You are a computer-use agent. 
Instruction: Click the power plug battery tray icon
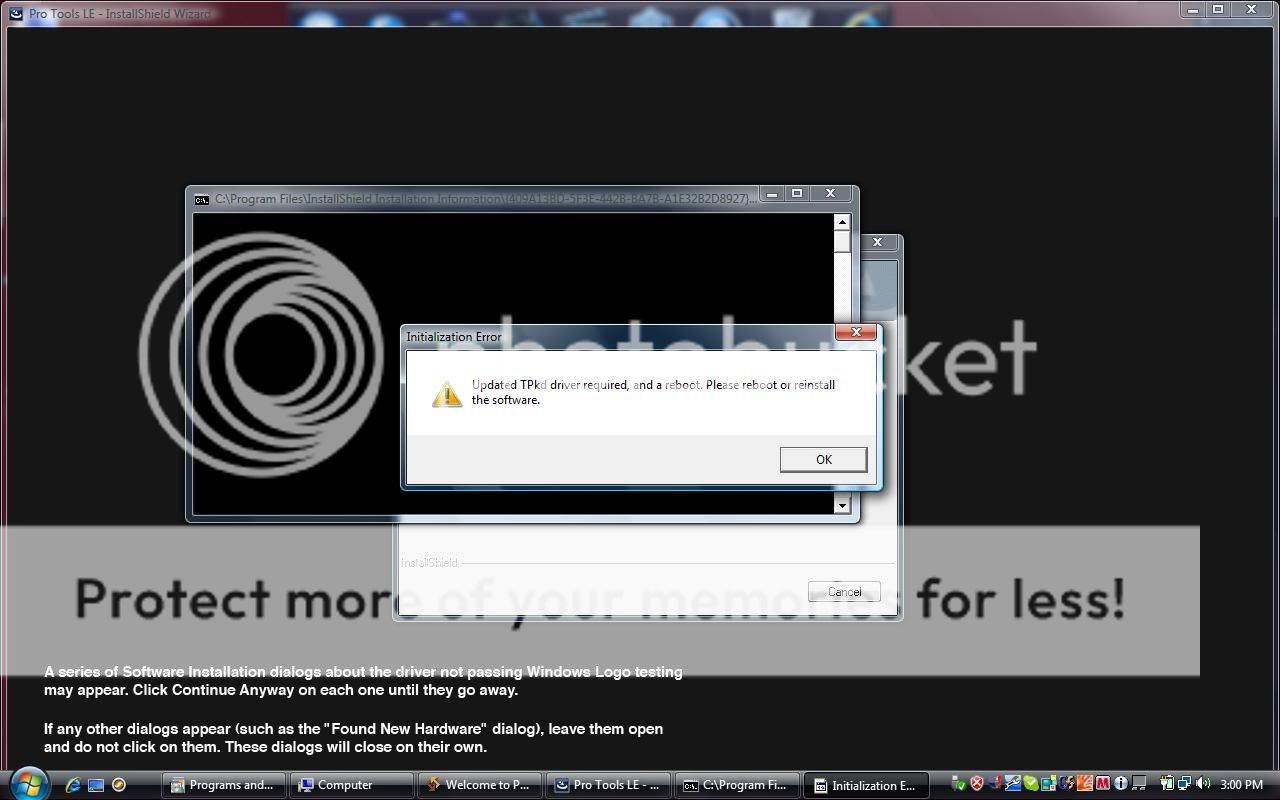coord(1167,784)
